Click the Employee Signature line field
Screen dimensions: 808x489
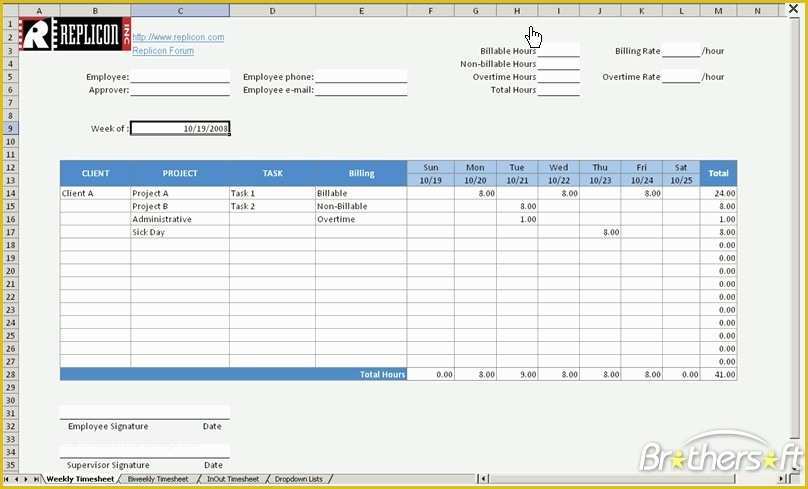point(145,413)
